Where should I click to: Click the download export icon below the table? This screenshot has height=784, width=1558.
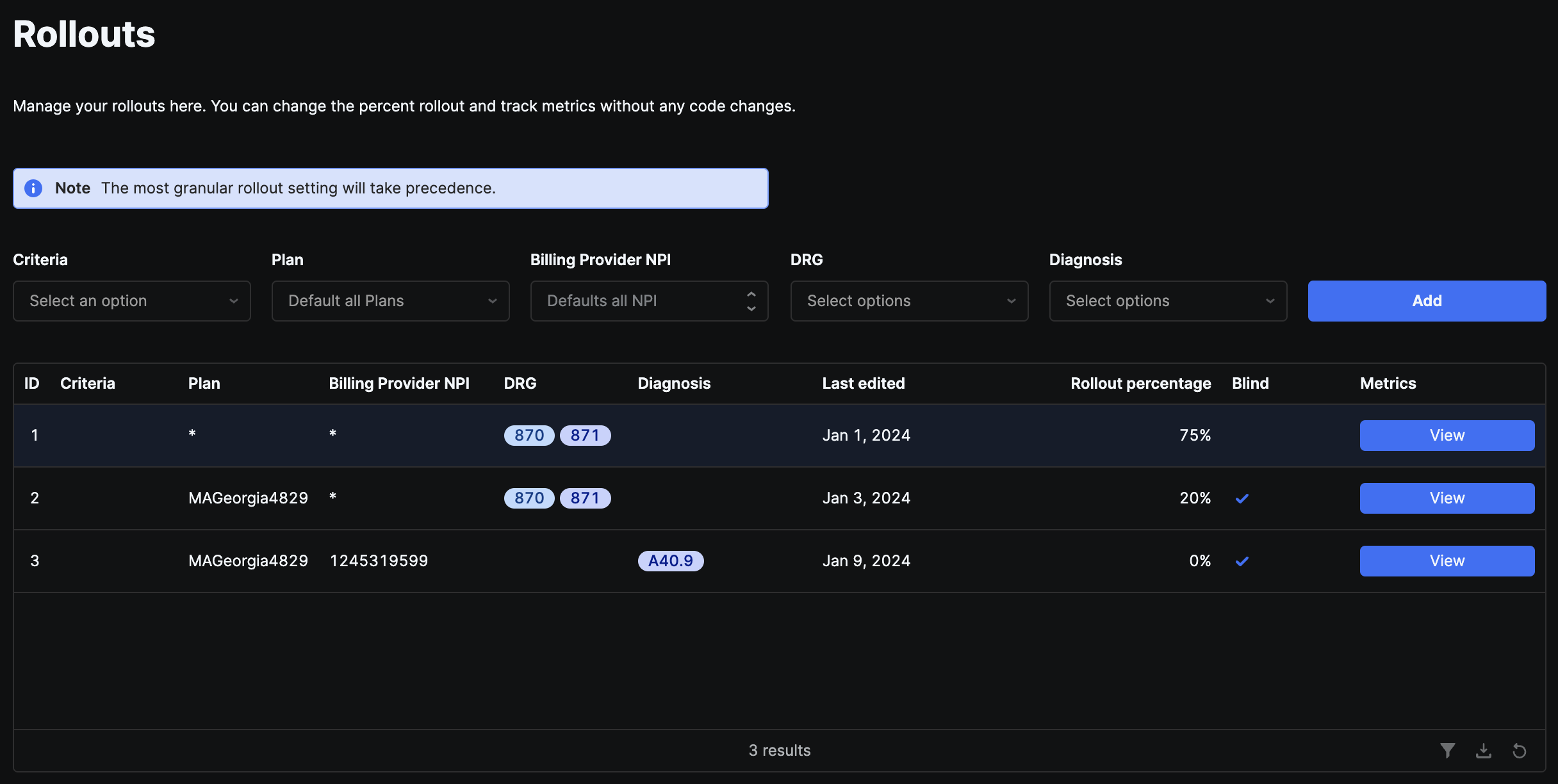(1483, 750)
